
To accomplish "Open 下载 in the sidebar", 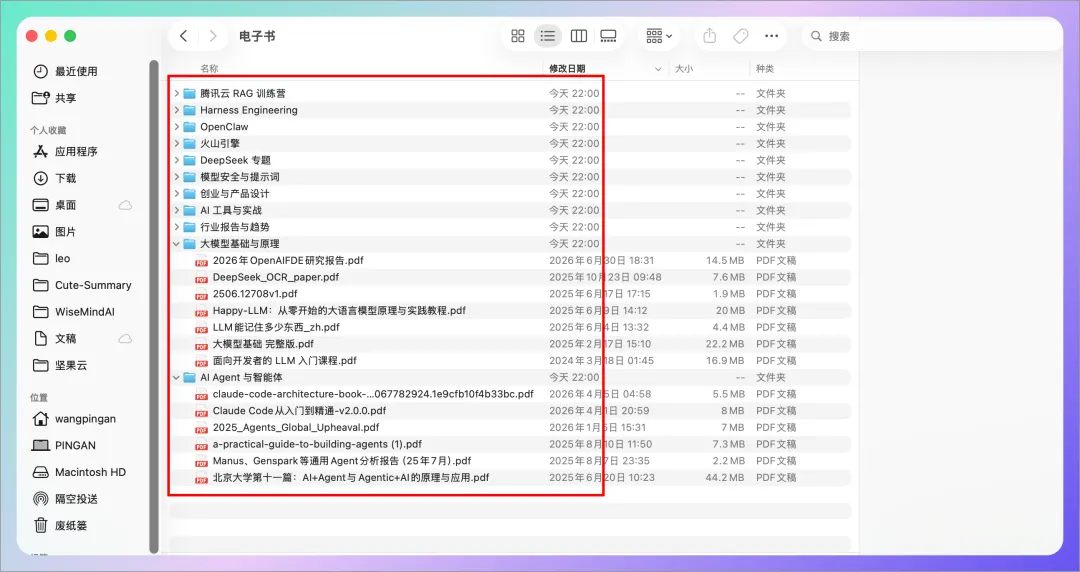I will click(x=65, y=178).
